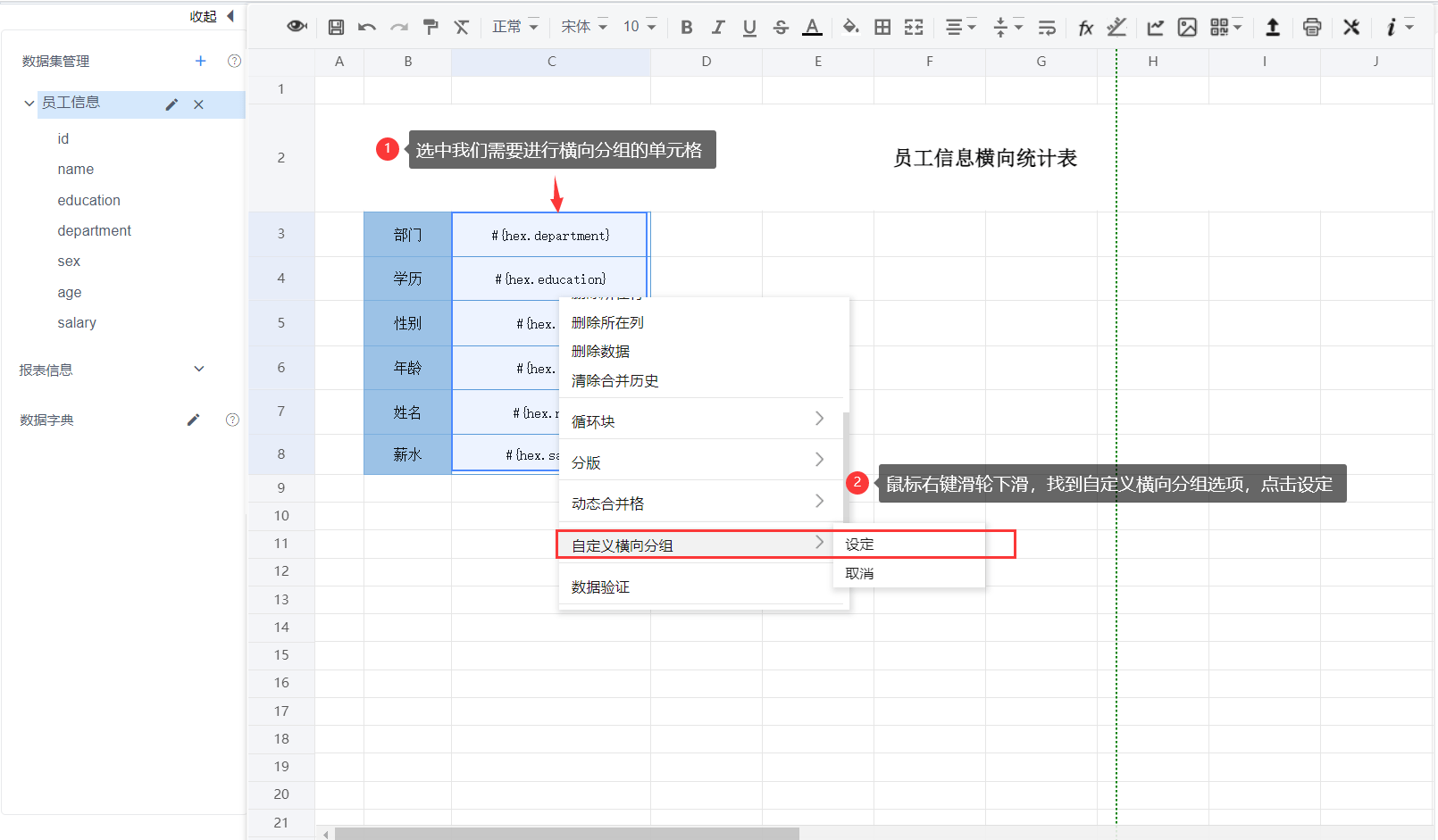Print the report with the printer icon

point(1311,27)
